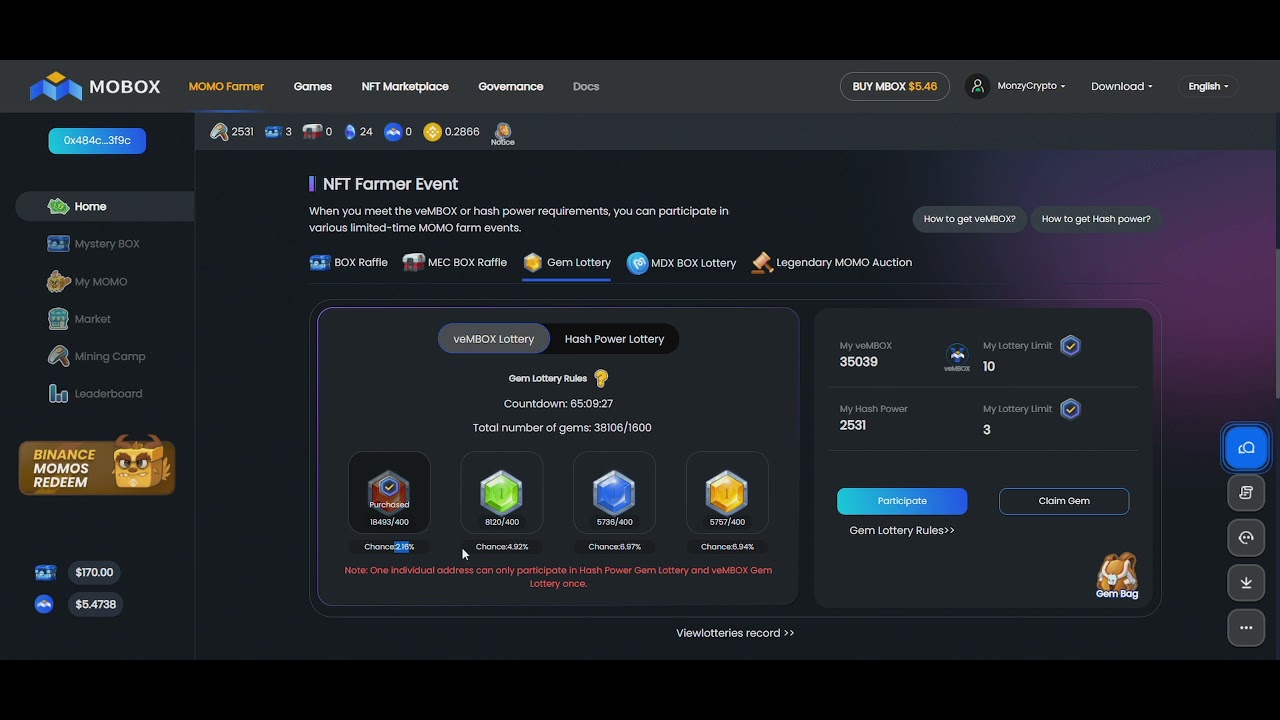
Task: Open the Governance menu
Action: coord(511,86)
